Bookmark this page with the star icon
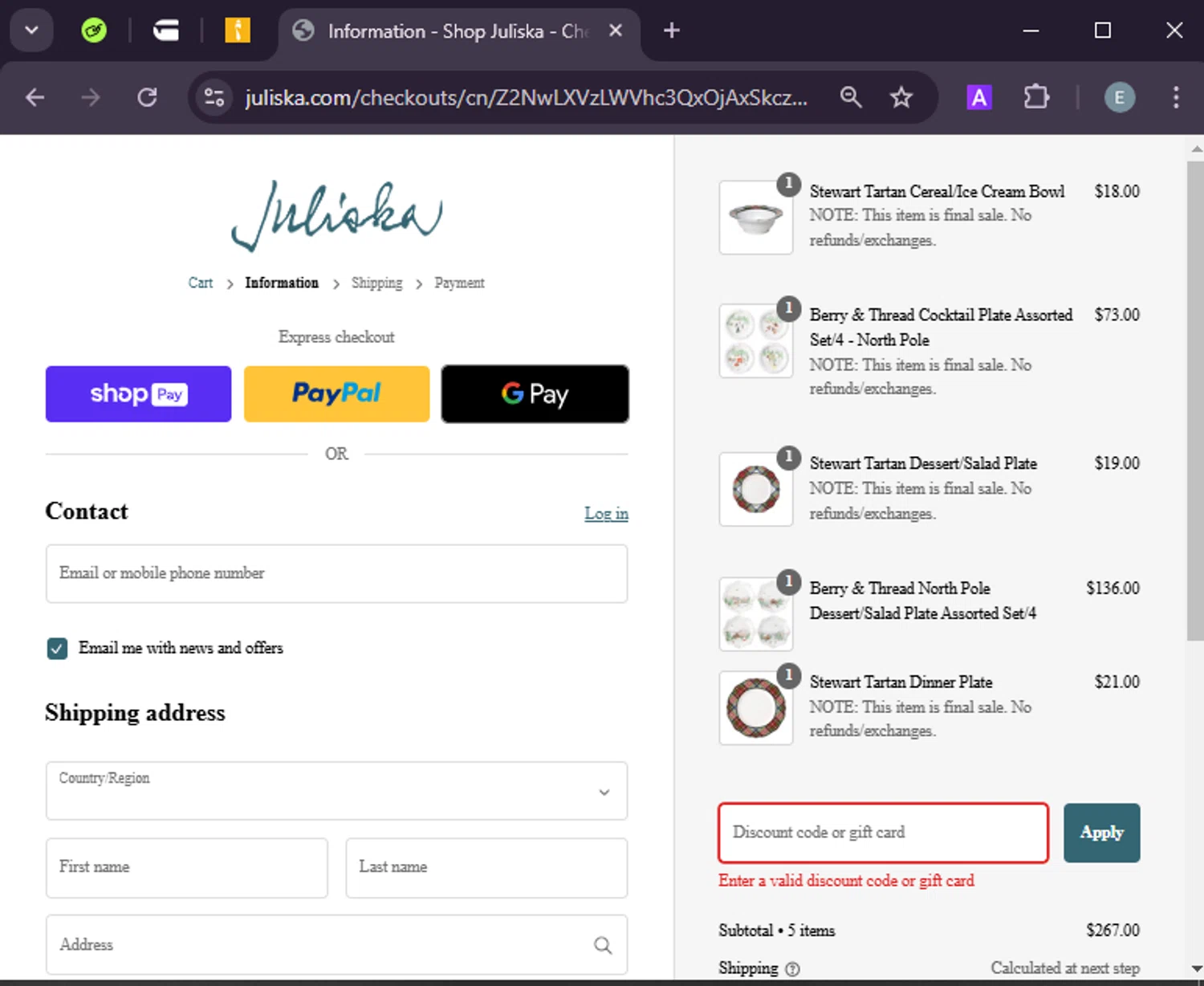This screenshot has height=986, width=1204. tap(901, 98)
